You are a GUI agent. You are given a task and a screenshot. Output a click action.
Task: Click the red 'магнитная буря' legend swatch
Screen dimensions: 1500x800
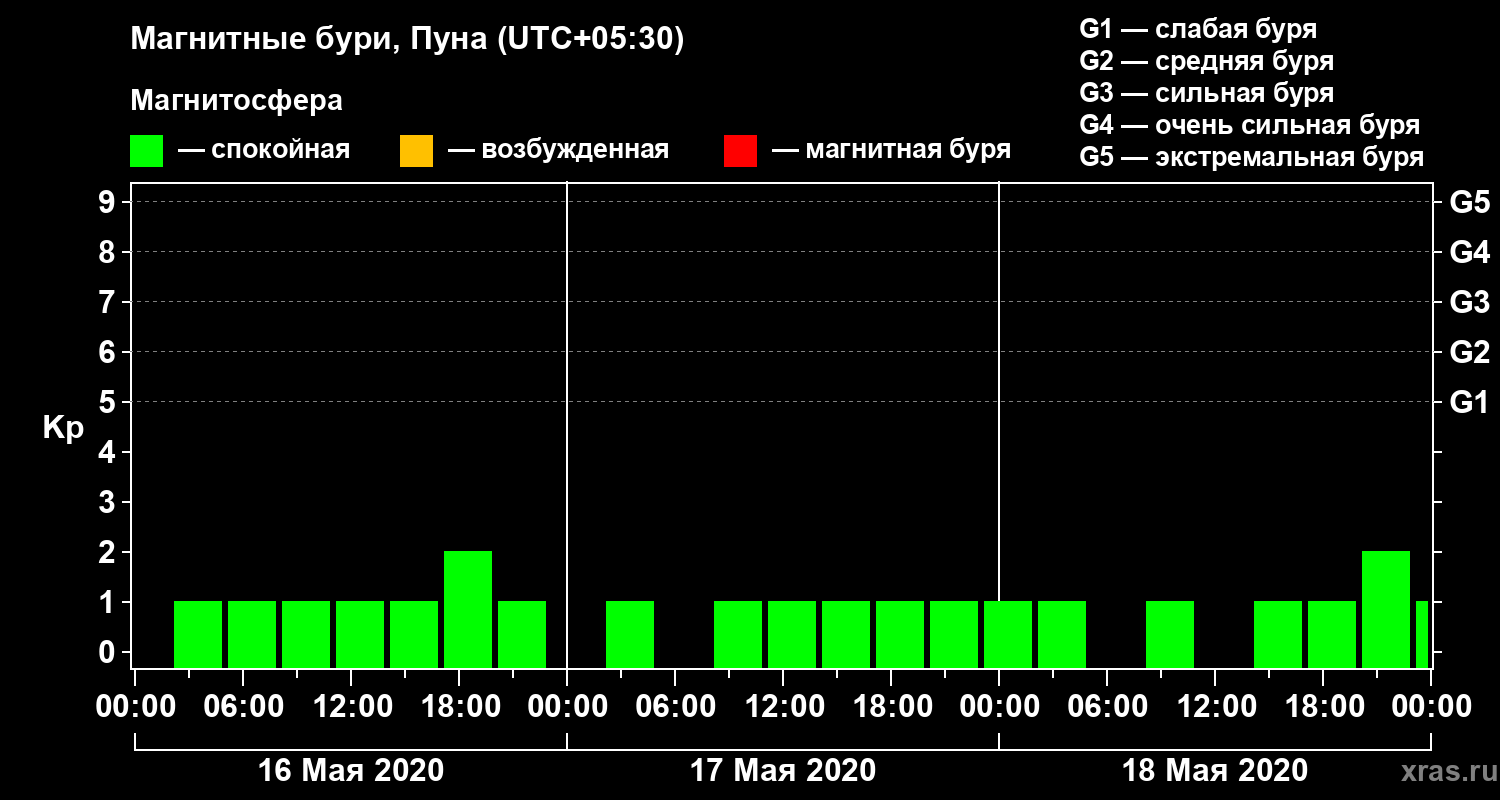tap(740, 151)
